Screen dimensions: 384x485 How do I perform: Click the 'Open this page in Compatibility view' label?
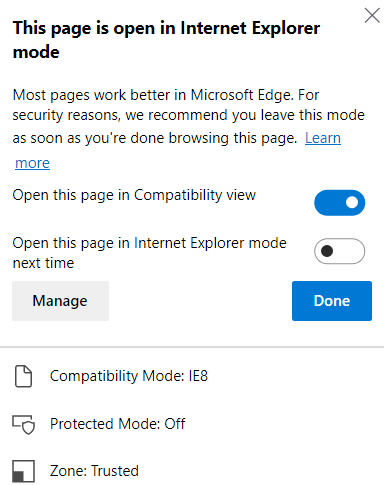coord(134,195)
